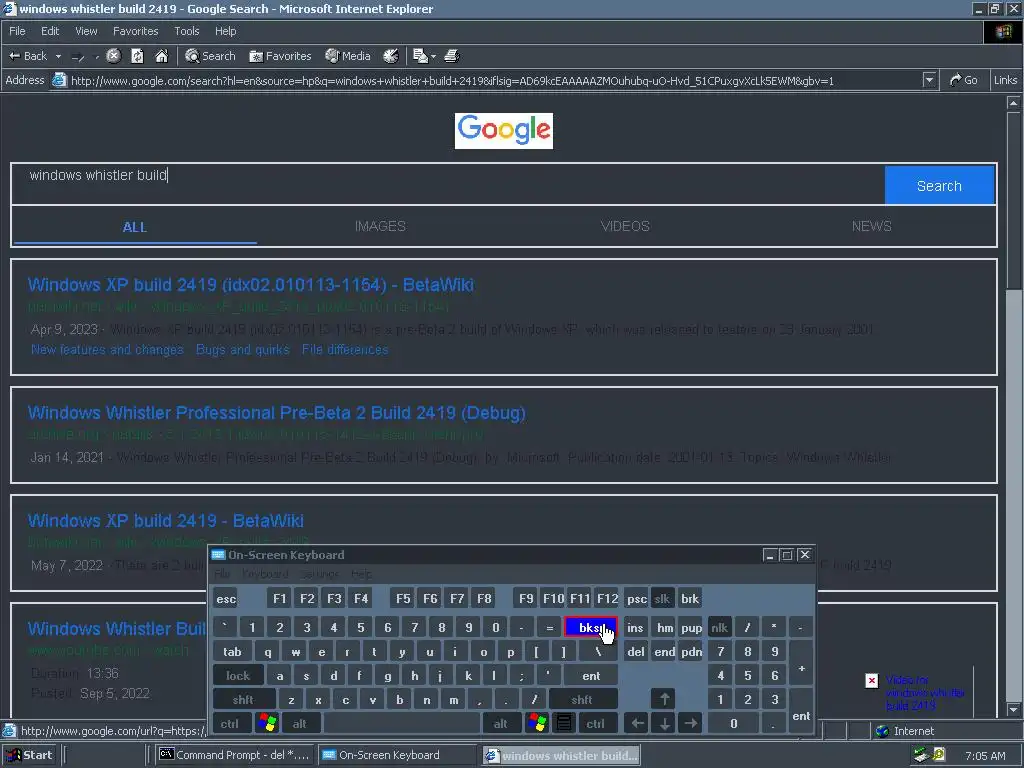Viewport: 1024px width, 768px height.
Task: Open the Edit menu in Internet Explorer
Action: click(50, 31)
